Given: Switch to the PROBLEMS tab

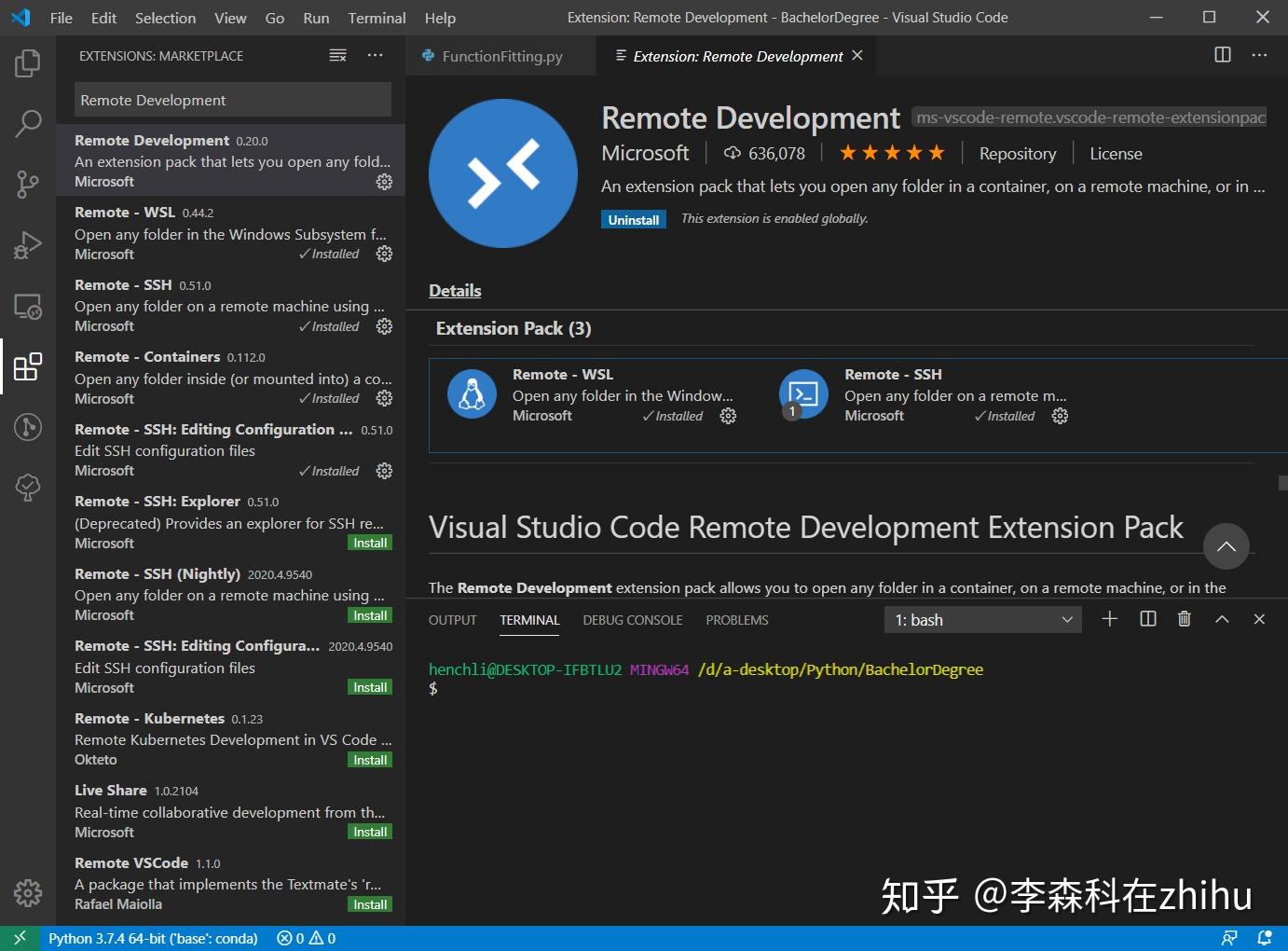Looking at the screenshot, I should click(736, 619).
